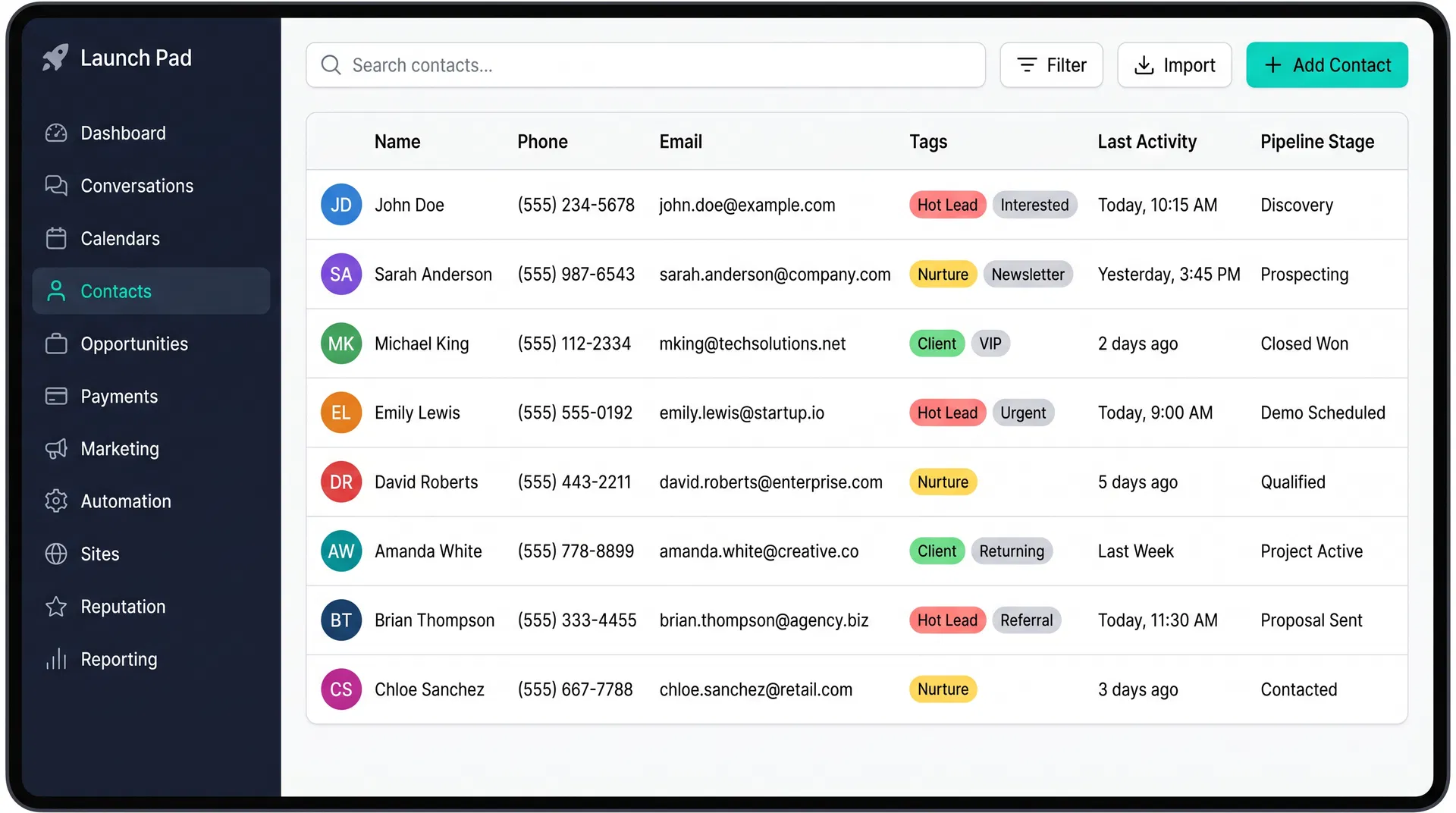Switch to the Contacts section
This screenshot has width=1456, height=813.
(115, 290)
